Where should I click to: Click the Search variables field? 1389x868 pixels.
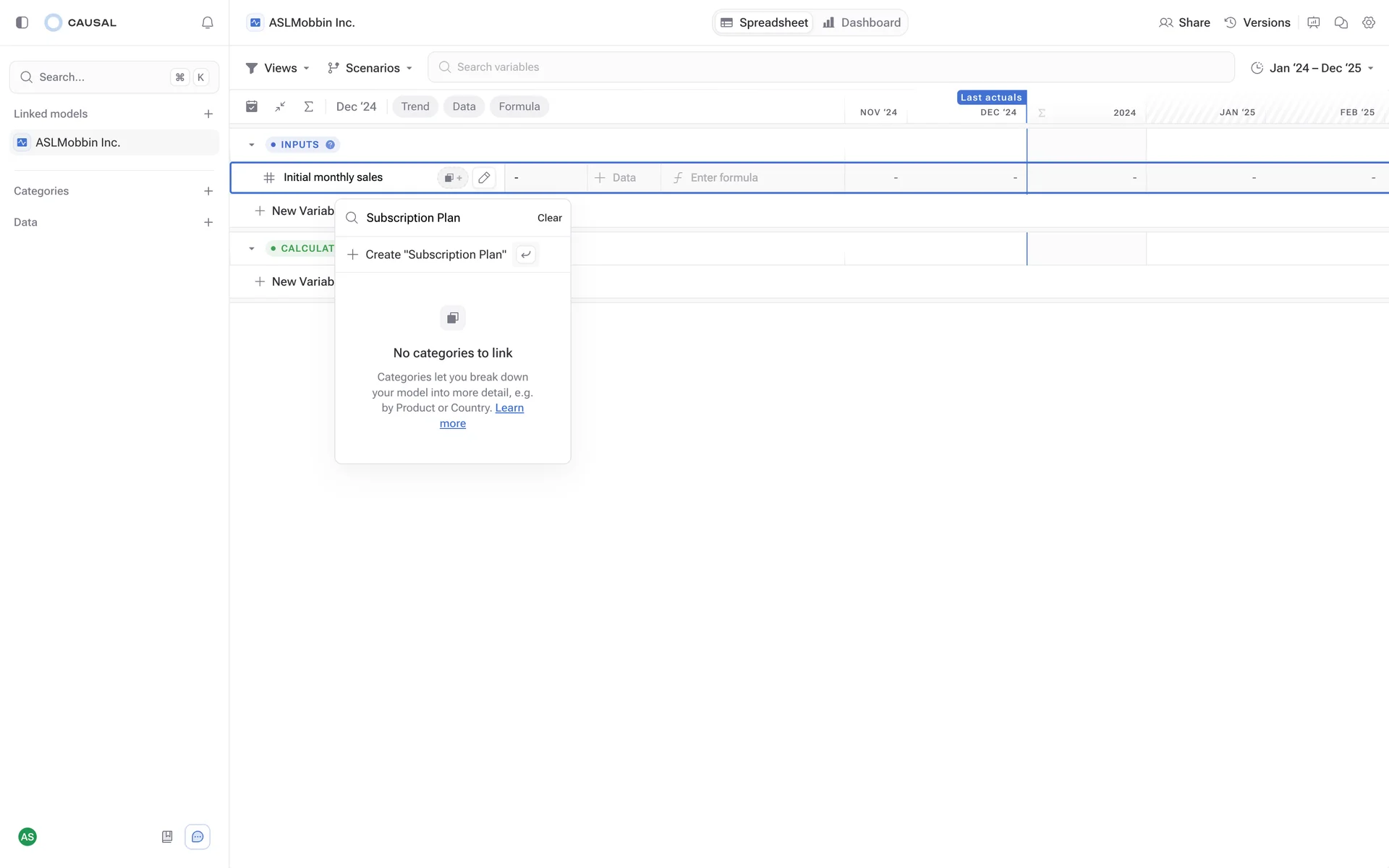click(831, 67)
